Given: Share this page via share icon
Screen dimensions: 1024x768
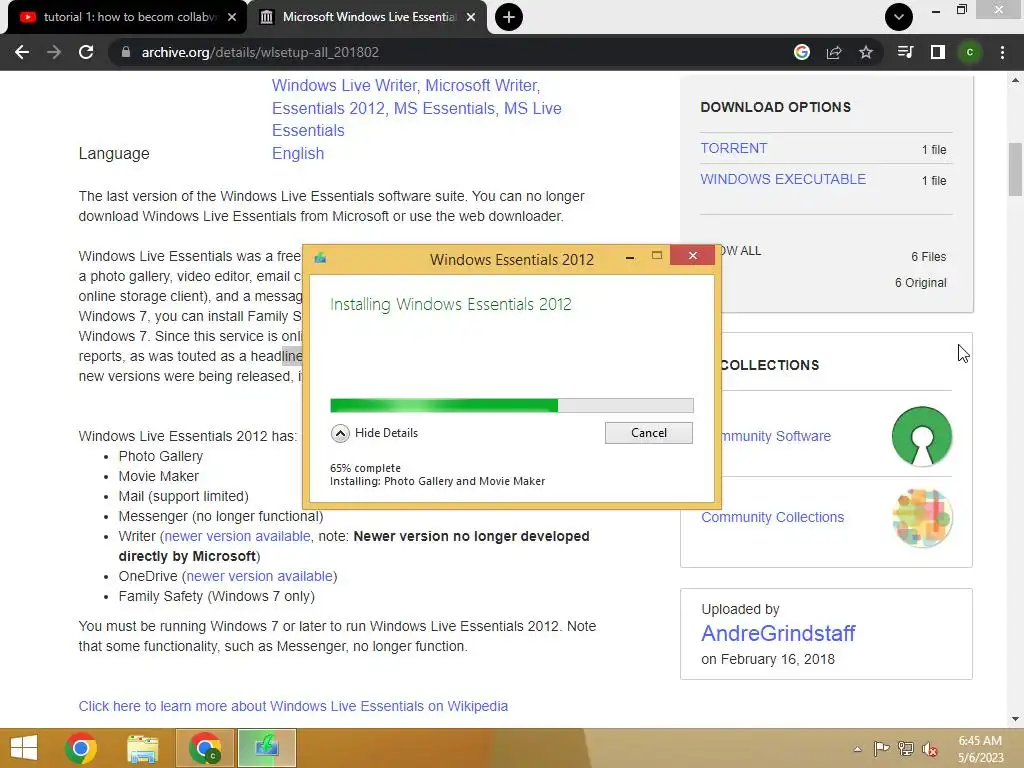Looking at the screenshot, I should tap(834, 52).
